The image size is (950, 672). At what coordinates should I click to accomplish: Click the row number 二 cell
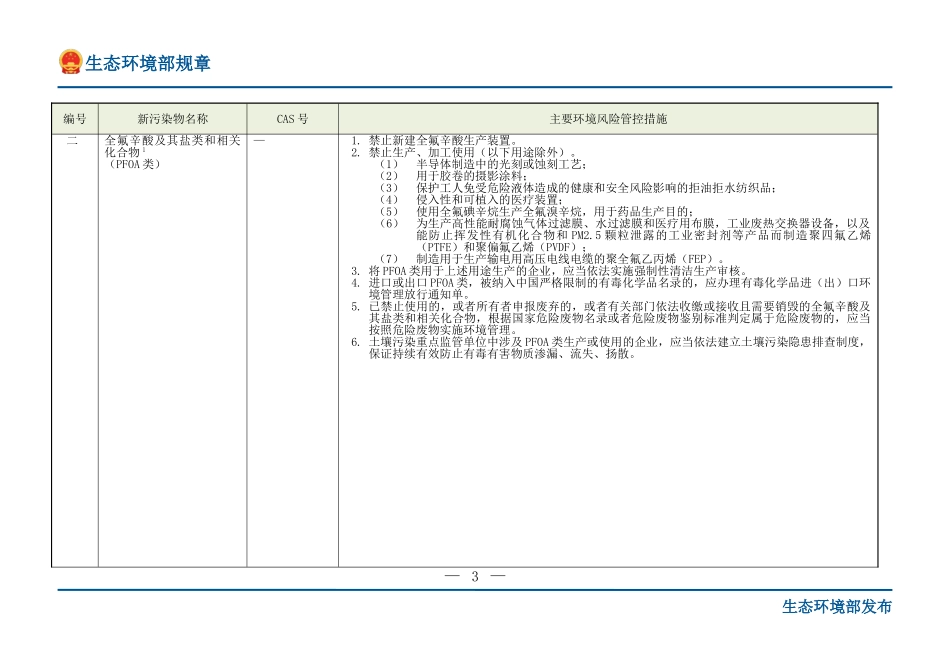tap(71, 141)
